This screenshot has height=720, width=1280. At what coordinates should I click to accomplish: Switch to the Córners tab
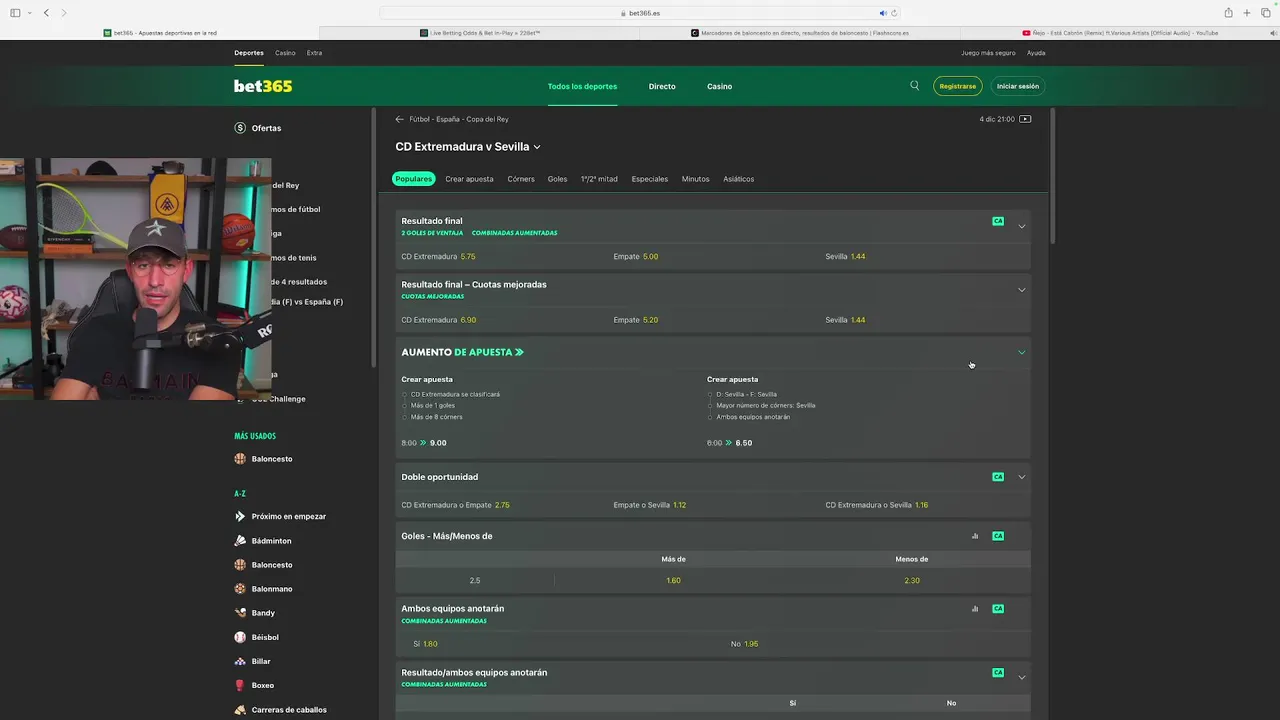click(x=521, y=179)
